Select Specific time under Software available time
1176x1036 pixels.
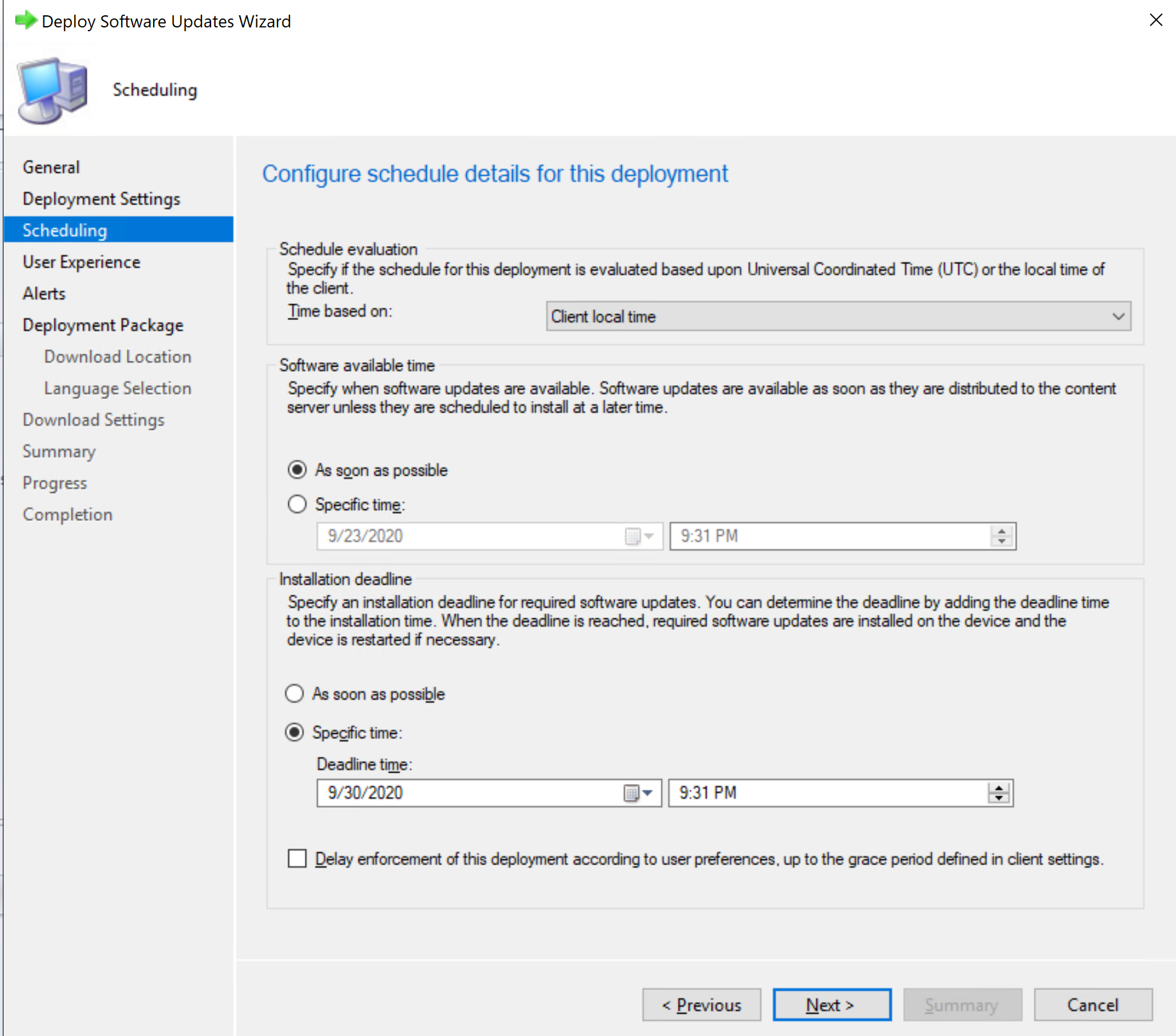(x=297, y=504)
